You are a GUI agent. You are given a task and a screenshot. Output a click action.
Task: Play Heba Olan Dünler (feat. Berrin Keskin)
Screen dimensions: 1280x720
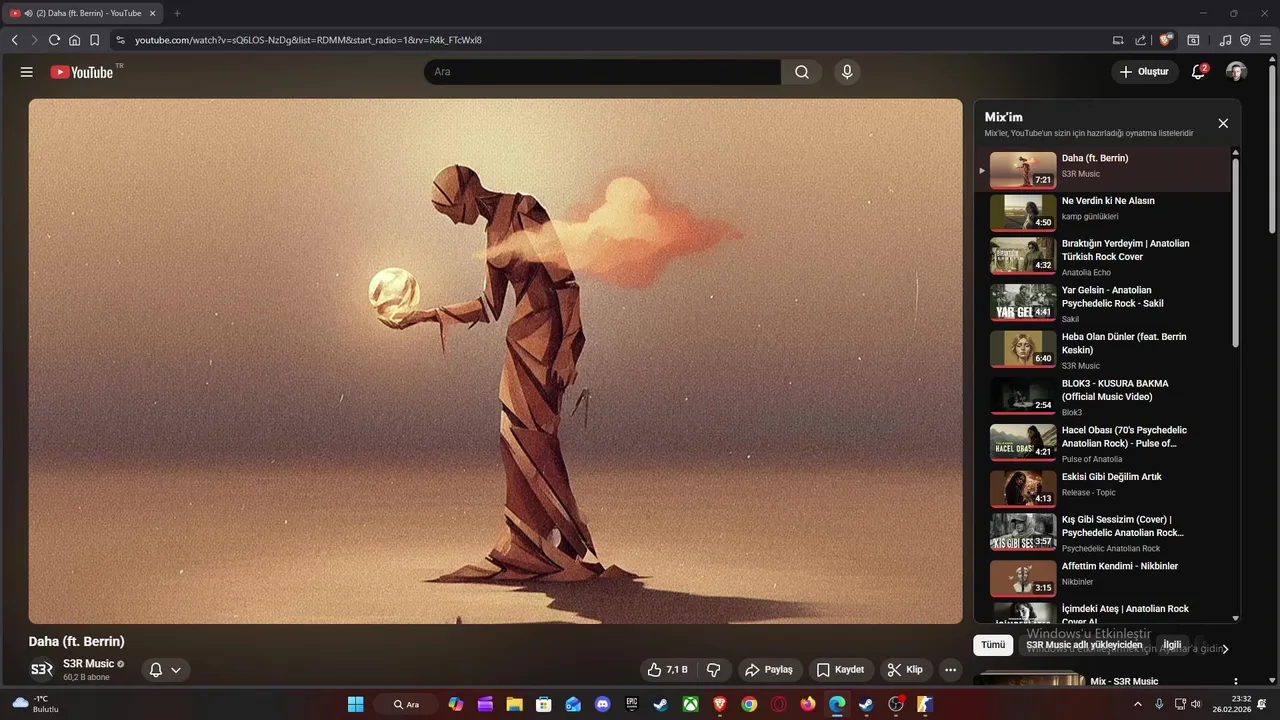[1103, 350]
